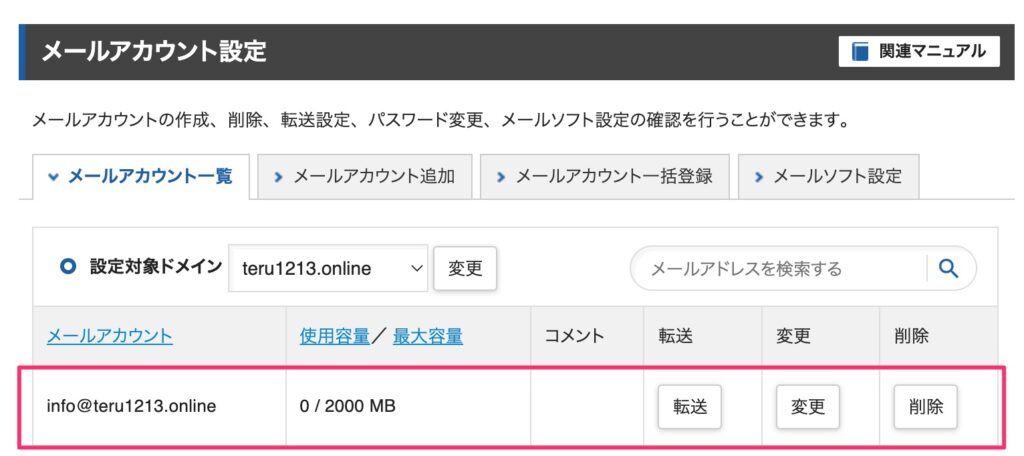
Task: Open the 関連マニュアル button
Action: (919, 52)
